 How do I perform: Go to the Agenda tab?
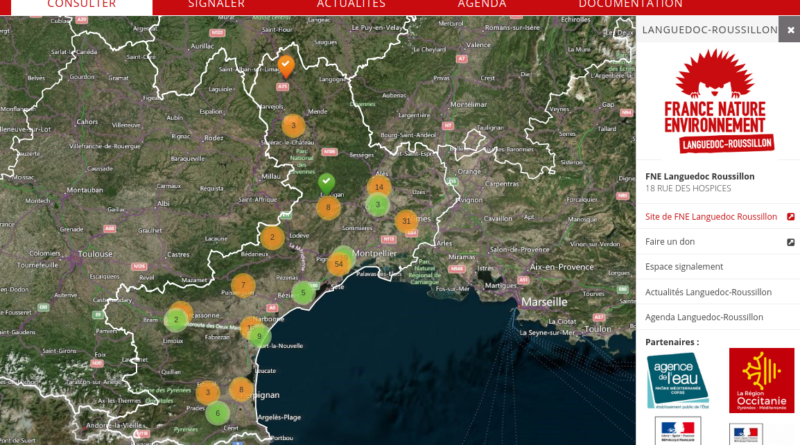[482, 5]
